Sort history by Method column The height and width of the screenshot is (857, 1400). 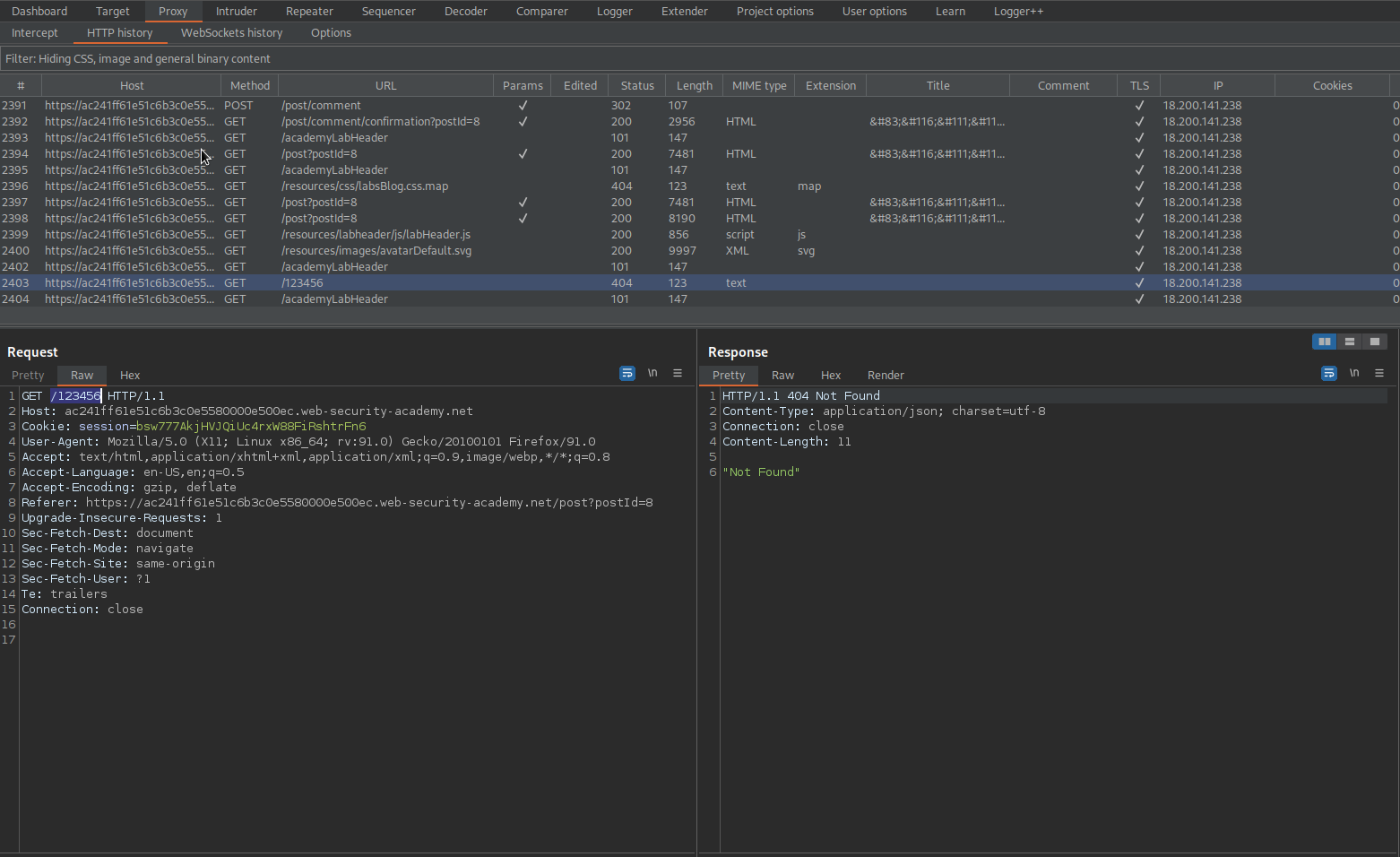[x=250, y=85]
